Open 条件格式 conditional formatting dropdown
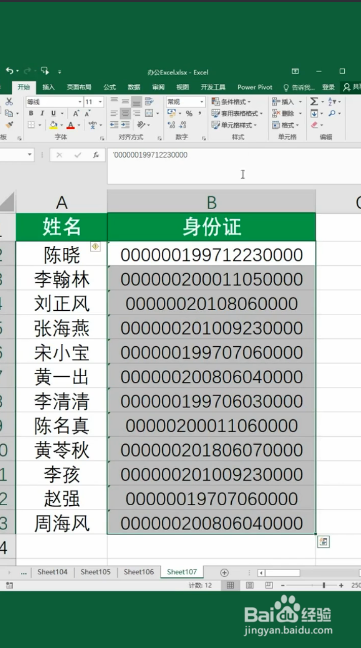Screen dimensions: 361x648 point(232,102)
